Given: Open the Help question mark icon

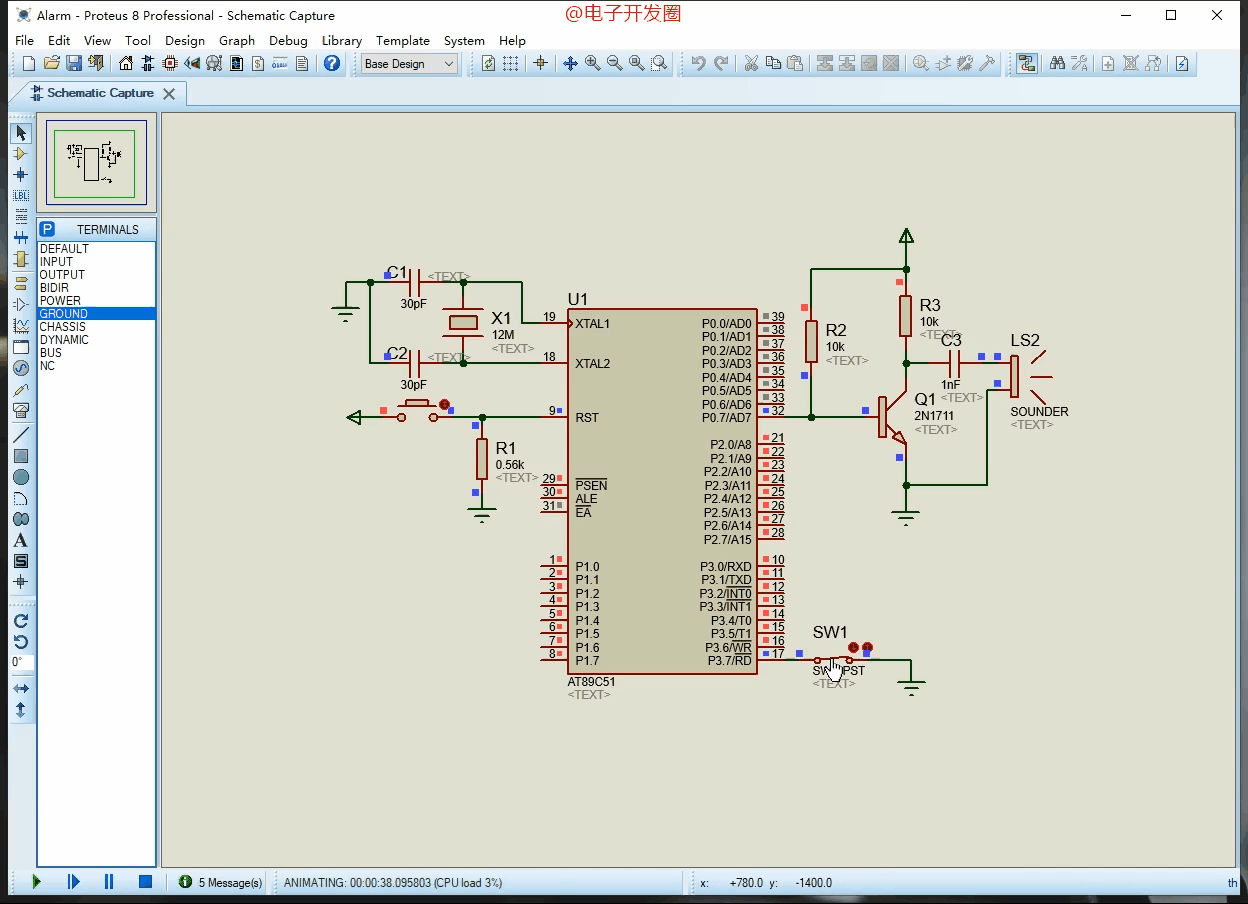Looking at the screenshot, I should pos(332,63).
